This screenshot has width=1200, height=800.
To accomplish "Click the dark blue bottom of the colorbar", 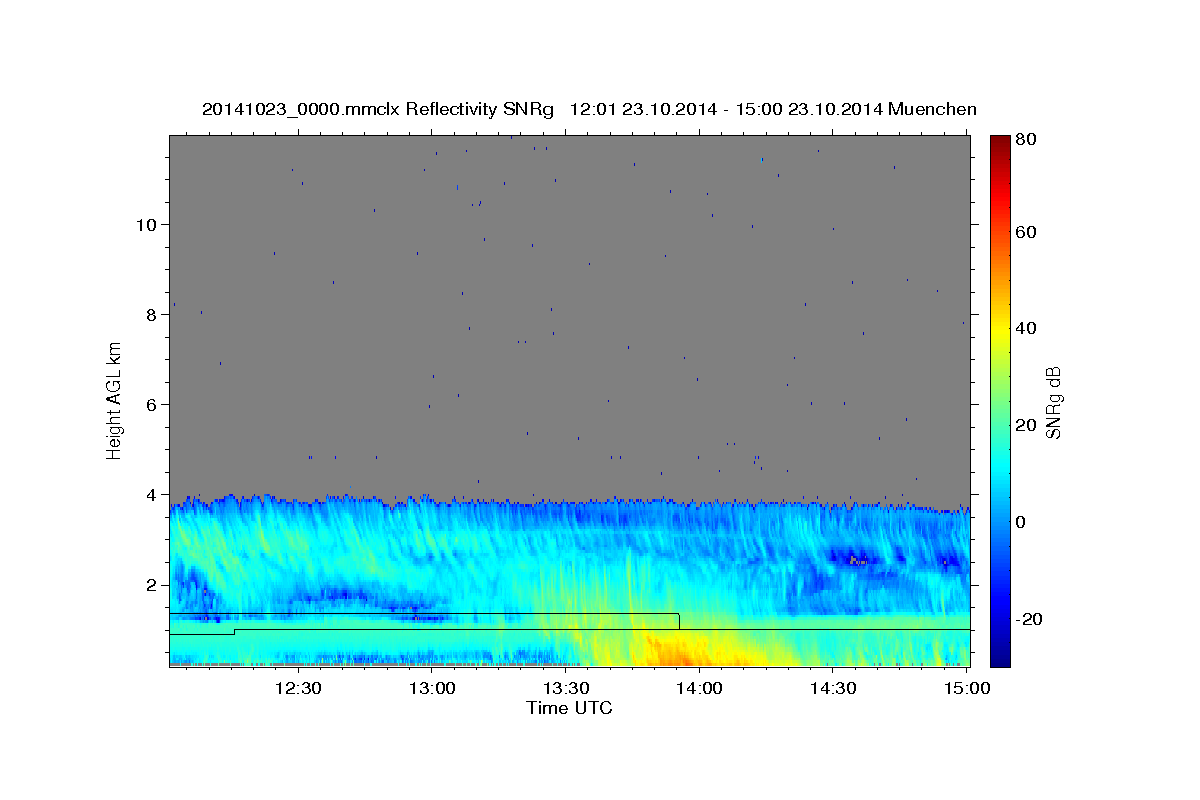I will [x=1000, y=655].
